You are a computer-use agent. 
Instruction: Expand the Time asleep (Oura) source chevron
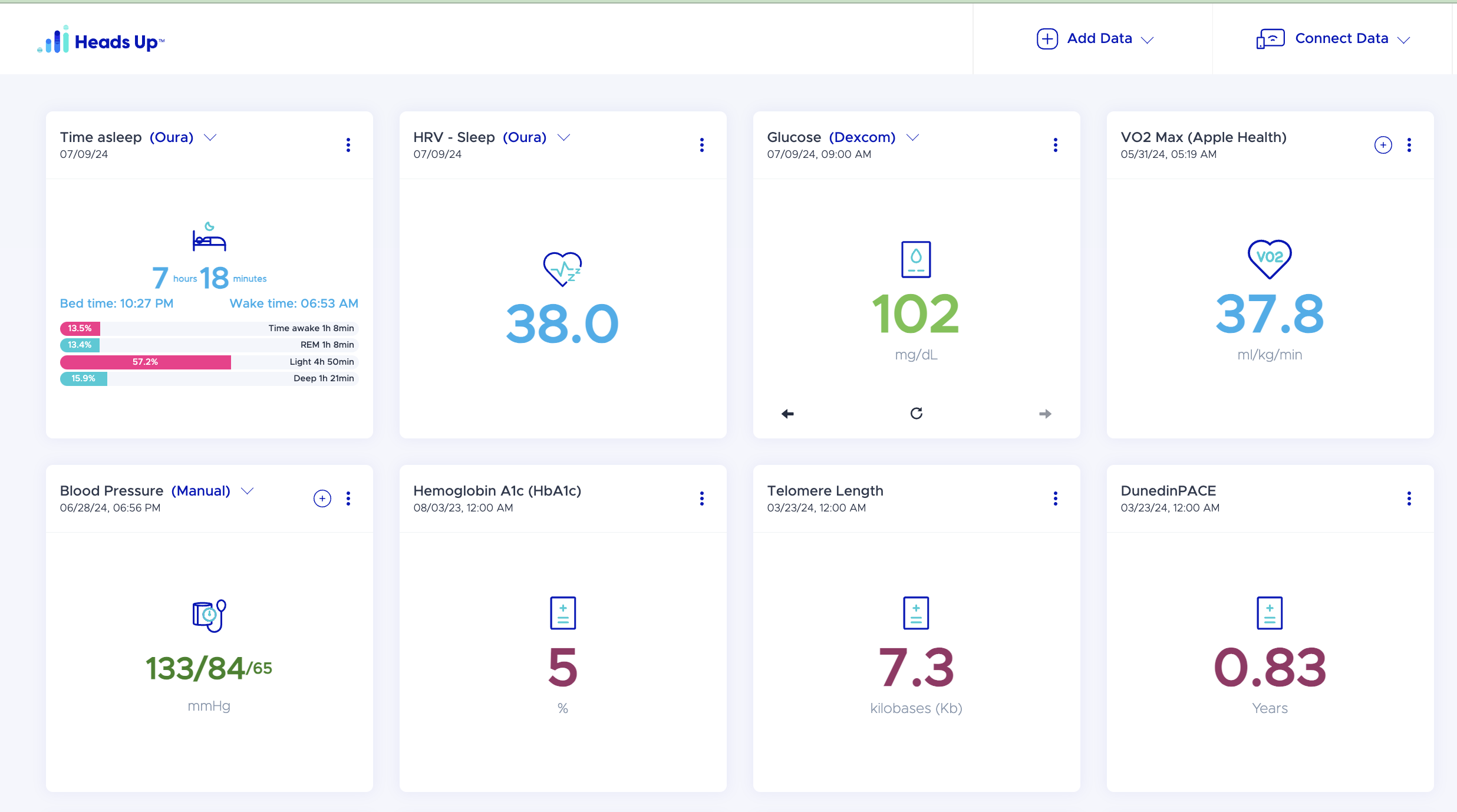pyautogui.click(x=210, y=137)
